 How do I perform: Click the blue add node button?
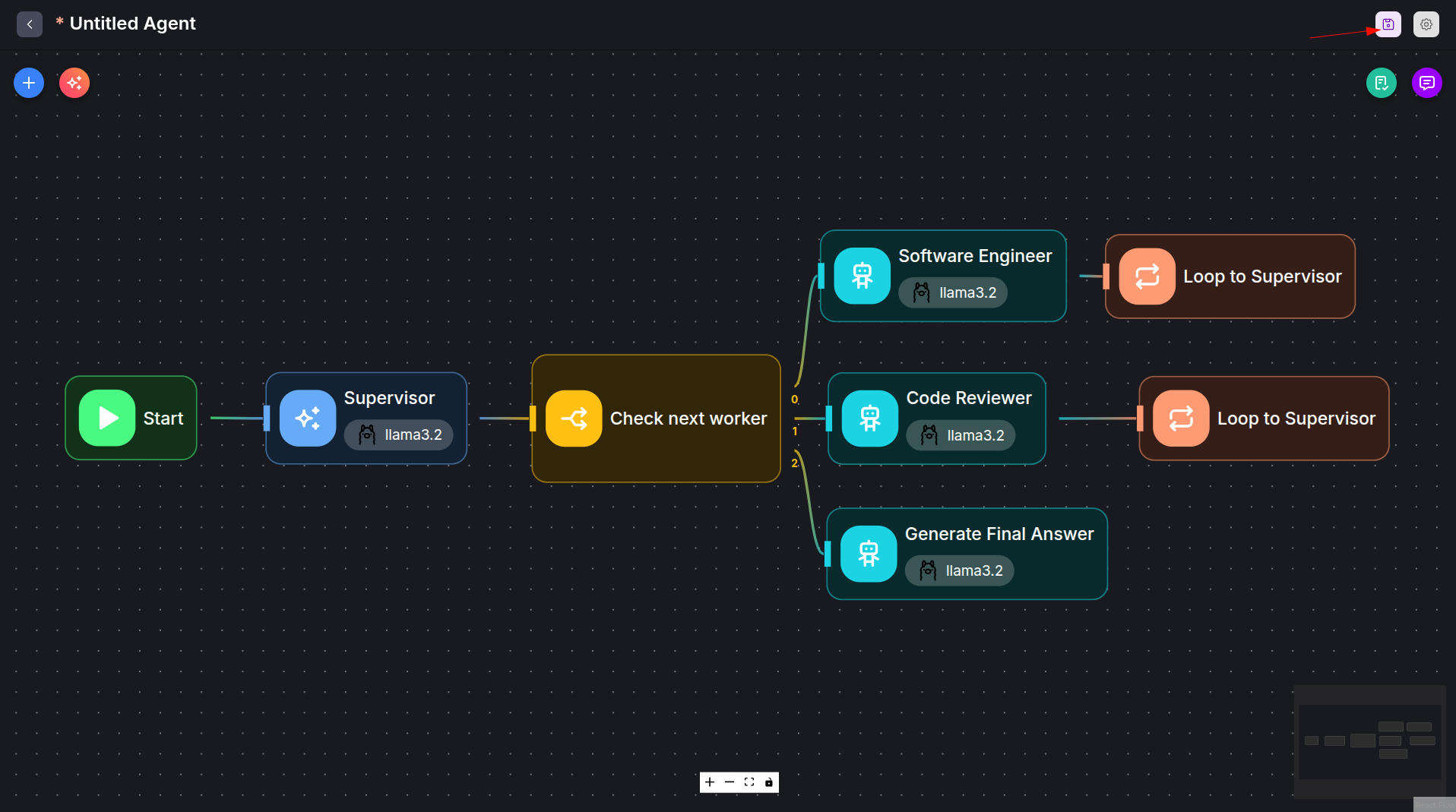(x=29, y=83)
